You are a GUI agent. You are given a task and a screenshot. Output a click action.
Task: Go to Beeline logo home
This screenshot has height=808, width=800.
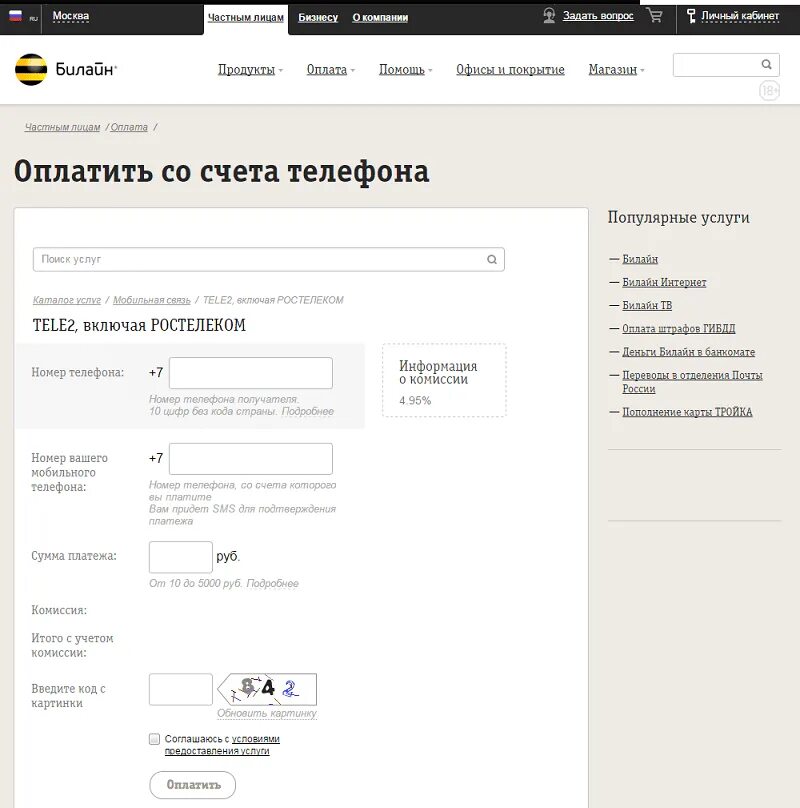pos(65,70)
